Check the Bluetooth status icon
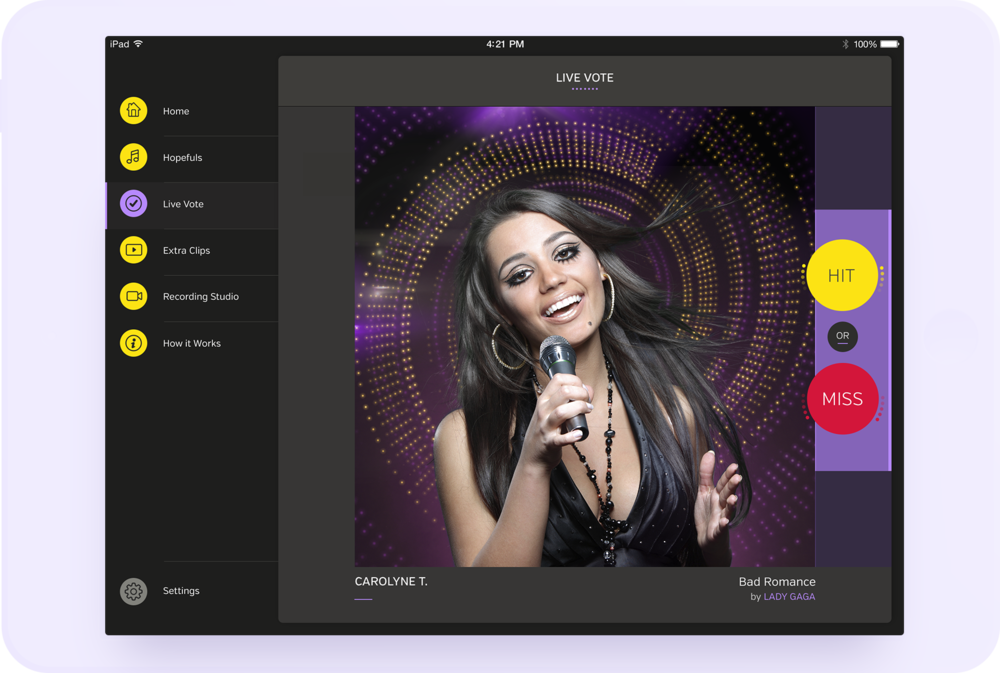 (x=844, y=44)
